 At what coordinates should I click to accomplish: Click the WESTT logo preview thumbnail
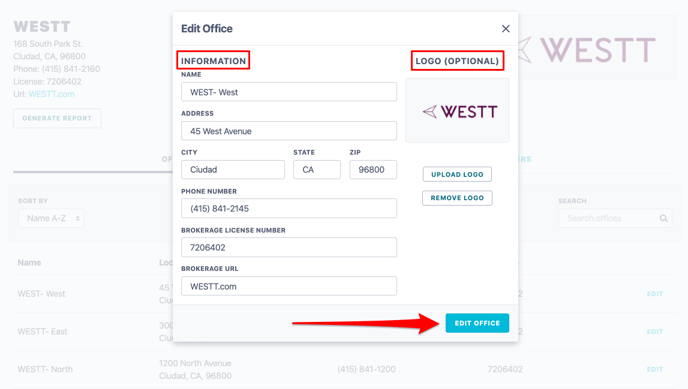click(x=457, y=111)
